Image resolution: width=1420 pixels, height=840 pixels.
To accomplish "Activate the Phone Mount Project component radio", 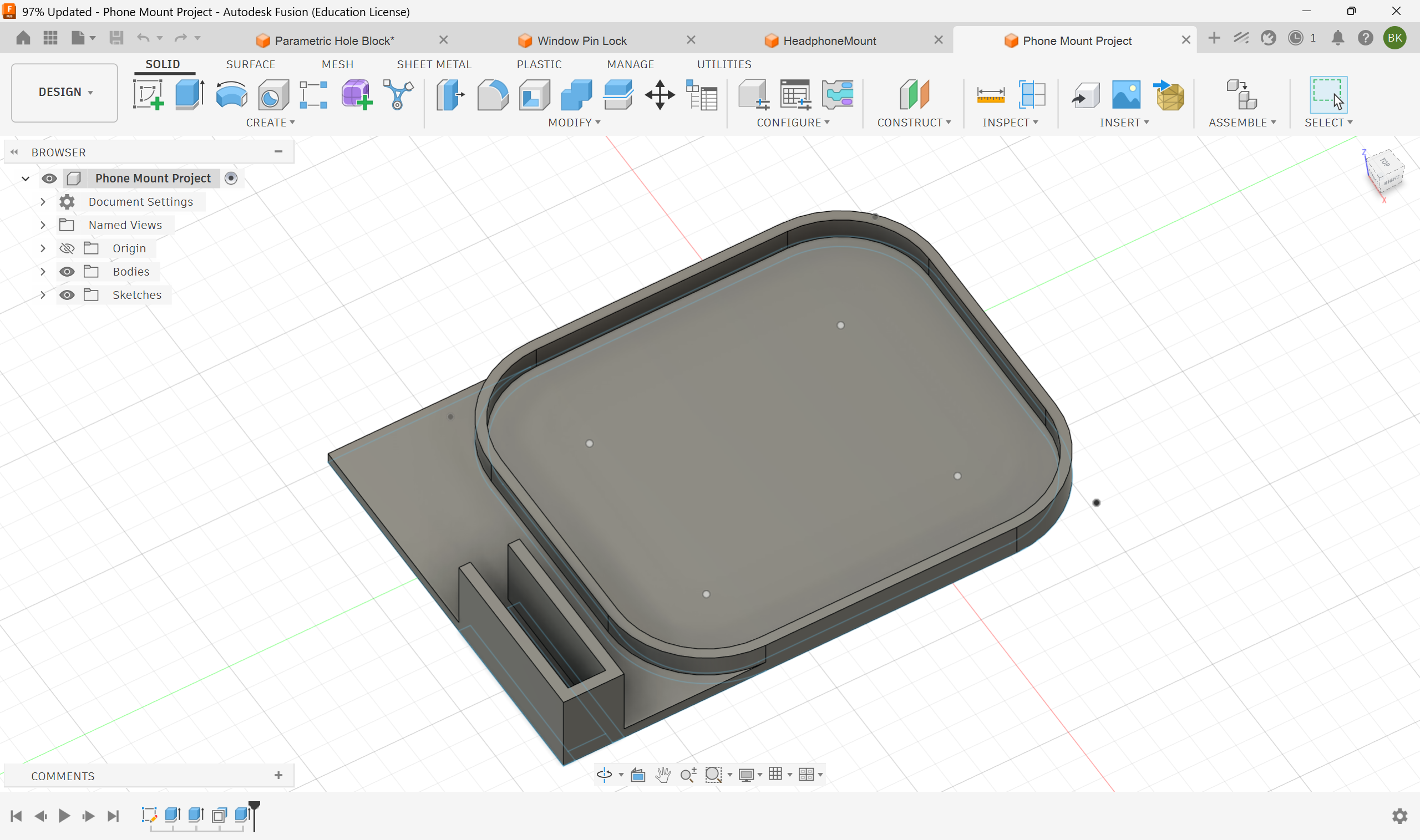I will point(231,179).
